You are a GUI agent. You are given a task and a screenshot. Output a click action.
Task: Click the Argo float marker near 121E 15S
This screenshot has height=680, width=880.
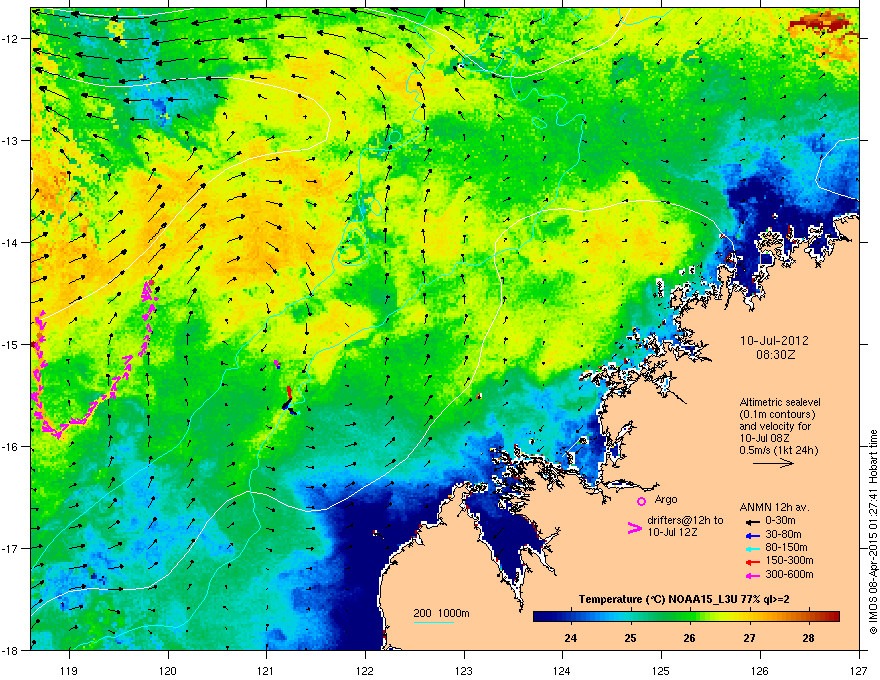[277, 364]
